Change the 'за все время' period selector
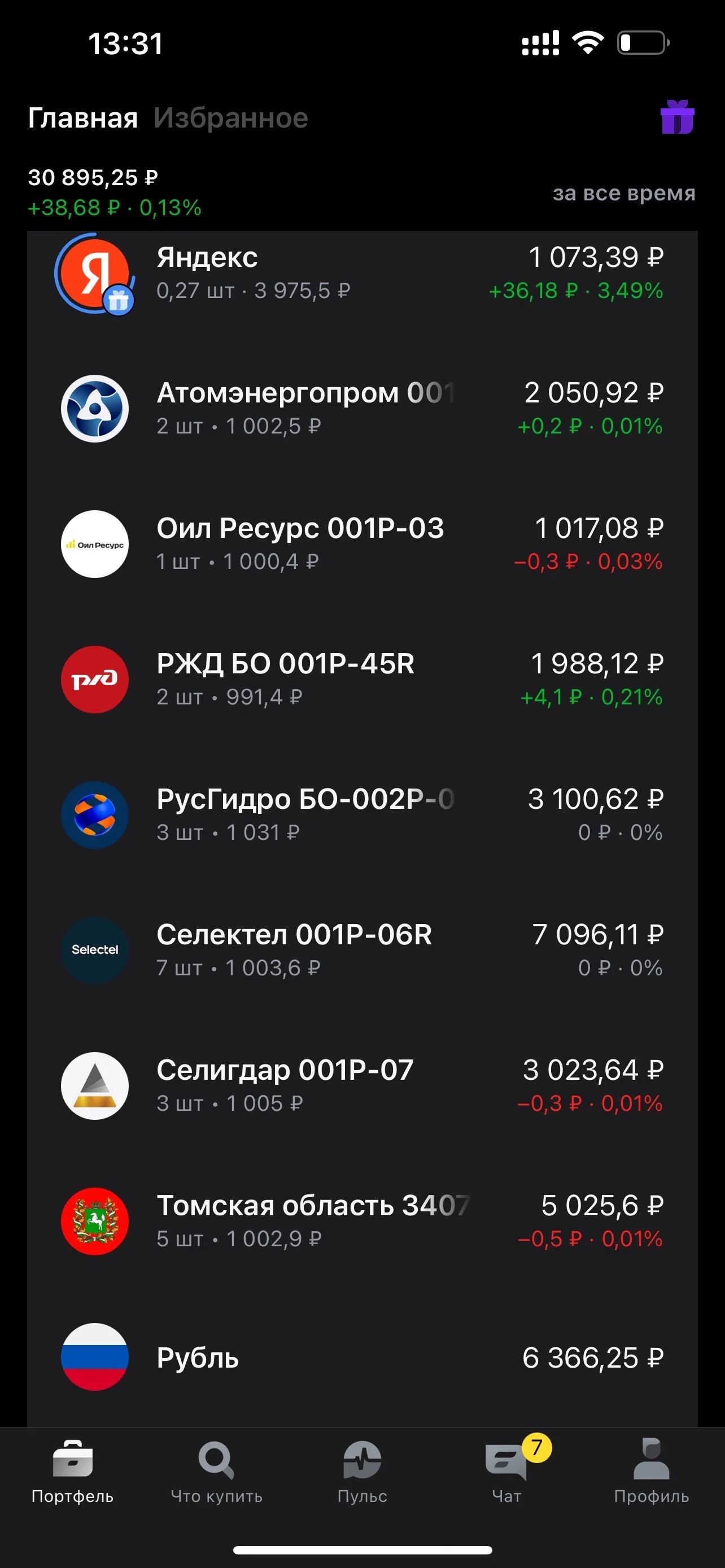Viewport: 725px width, 1568px height. coord(624,193)
